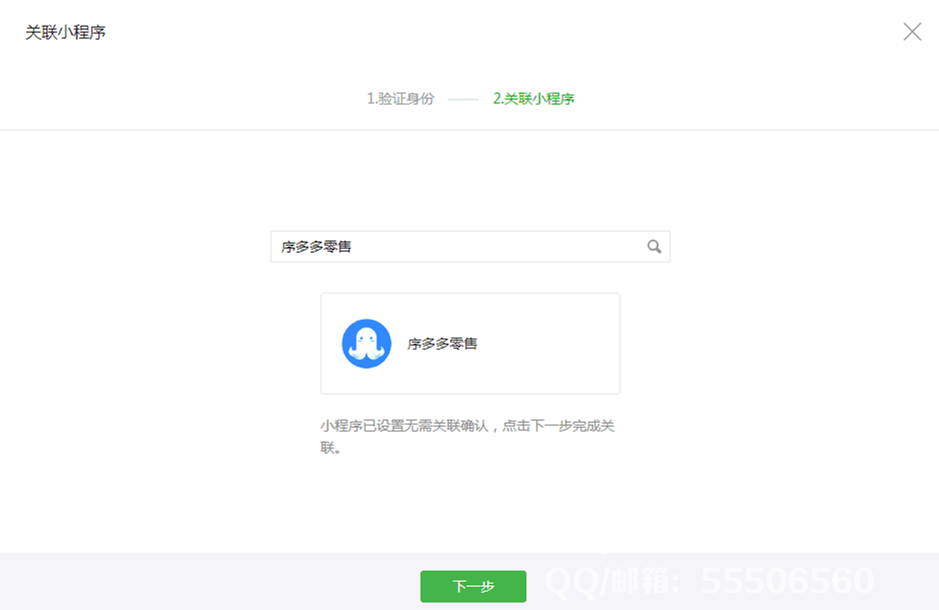Click the 关联小程序 dialog title
Screen dimensions: 939x610
[x=65, y=32]
